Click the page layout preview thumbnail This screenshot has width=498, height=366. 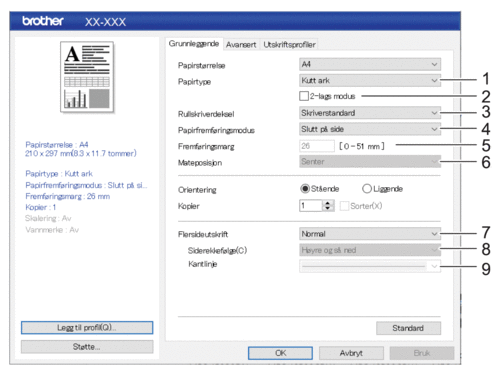87,77
